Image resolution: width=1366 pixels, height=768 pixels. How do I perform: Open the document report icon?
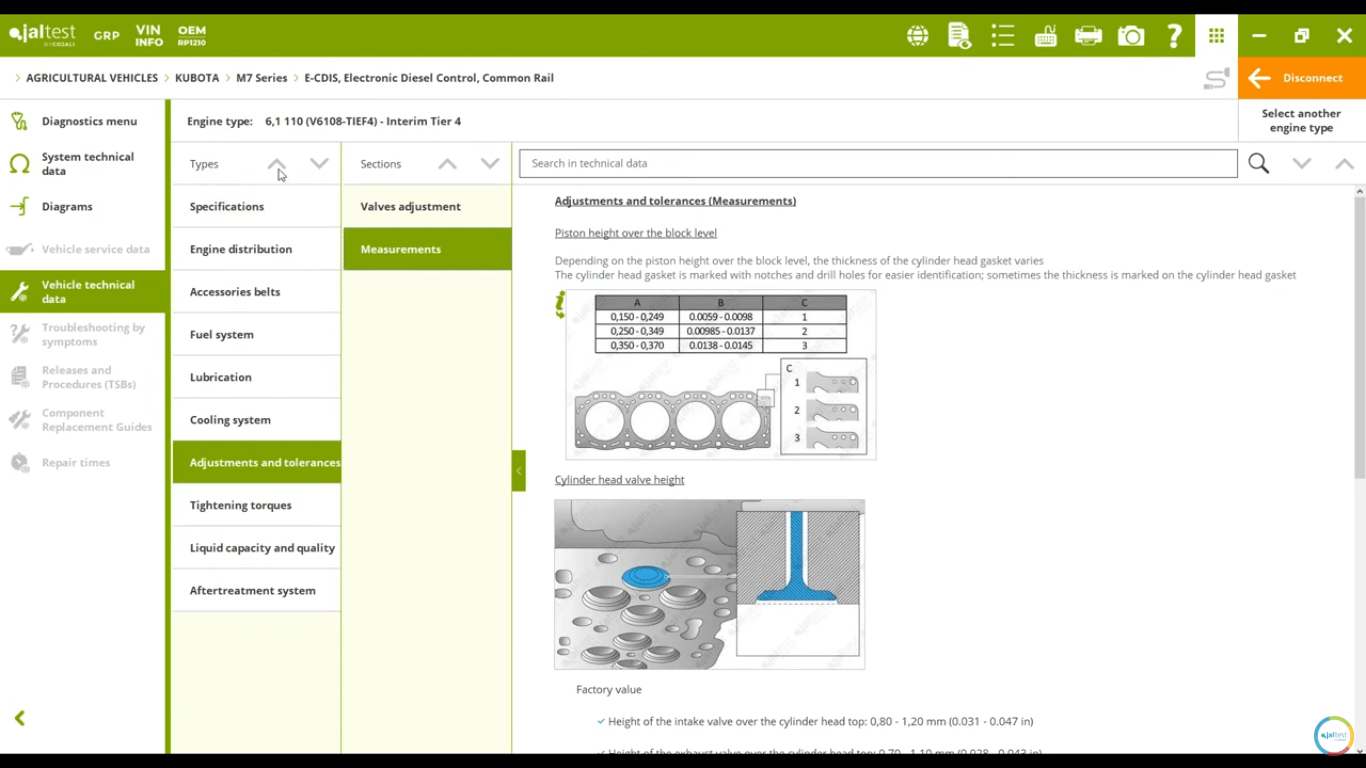[x=959, y=36]
